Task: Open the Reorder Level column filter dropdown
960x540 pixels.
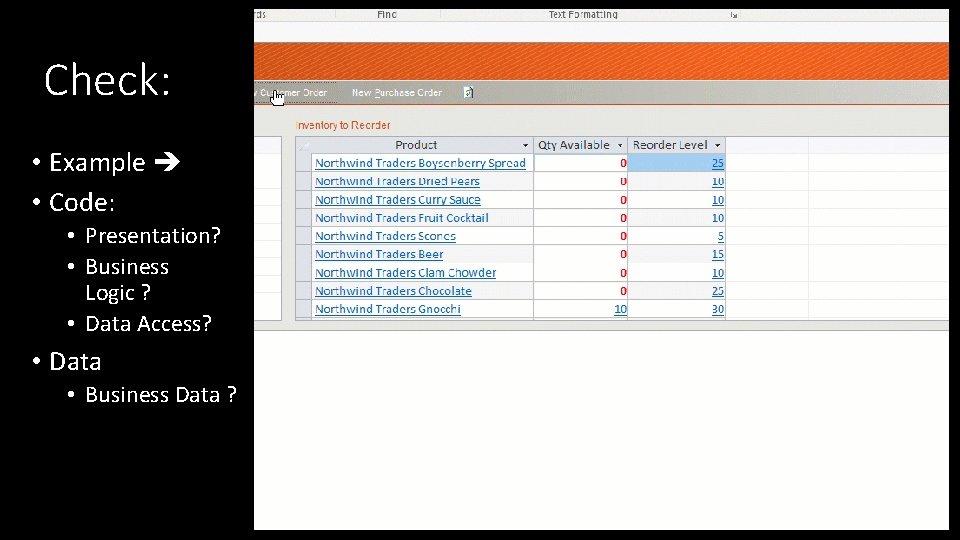Action: tap(718, 146)
